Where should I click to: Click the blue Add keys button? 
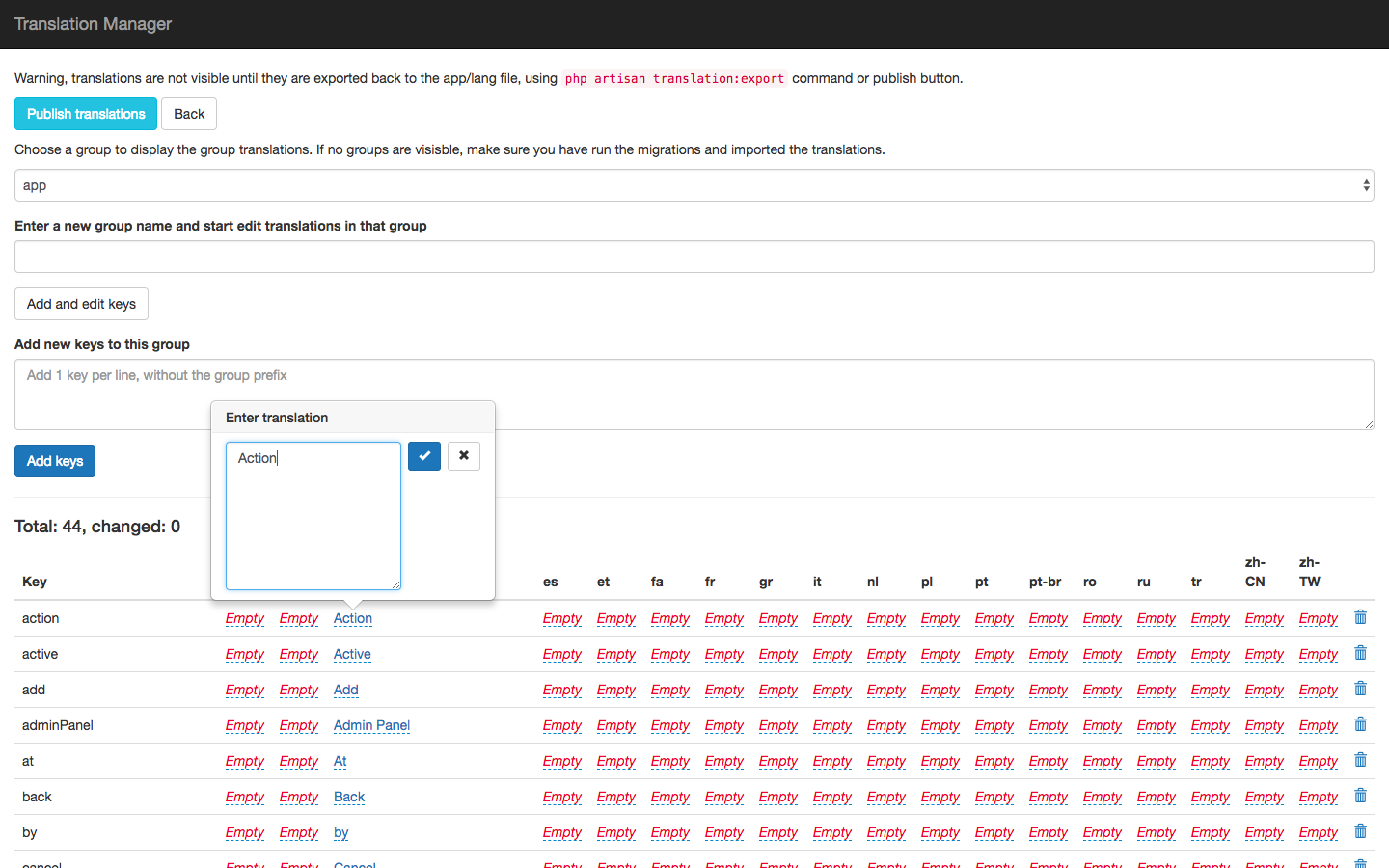pos(55,461)
